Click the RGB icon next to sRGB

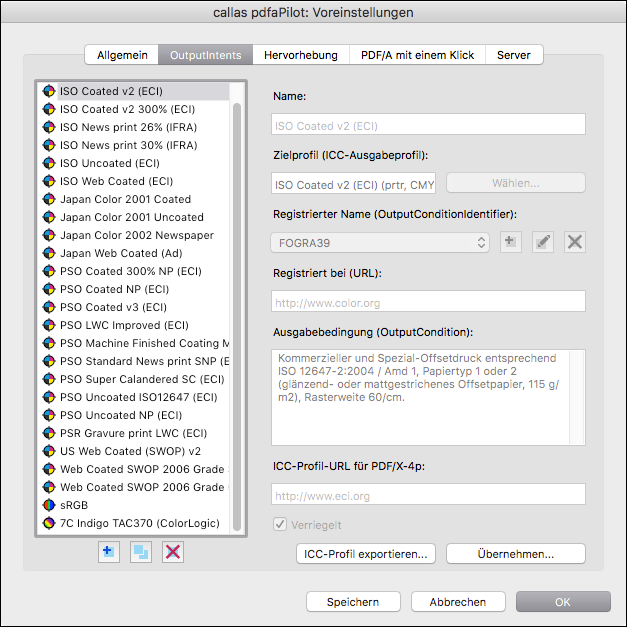[x=49, y=505]
